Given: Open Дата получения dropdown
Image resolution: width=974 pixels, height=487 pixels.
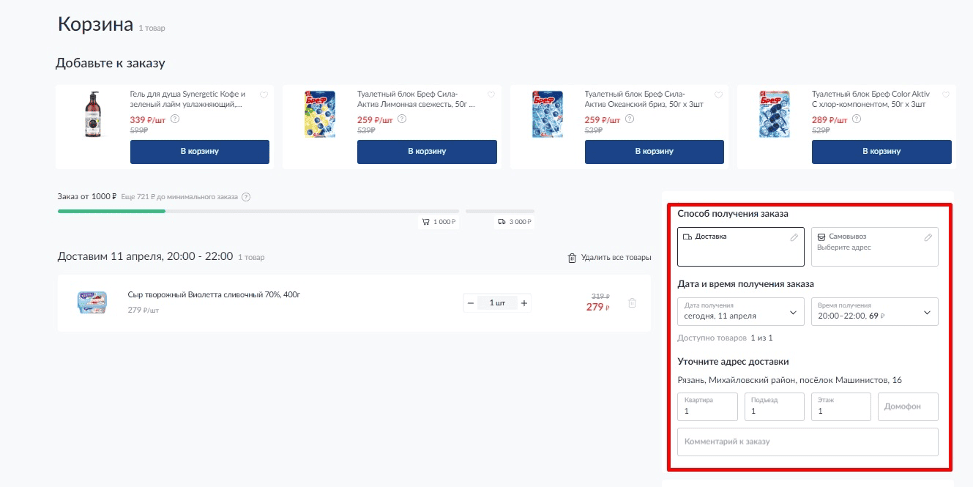Looking at the screenshot, I should [x=740, y=312].
